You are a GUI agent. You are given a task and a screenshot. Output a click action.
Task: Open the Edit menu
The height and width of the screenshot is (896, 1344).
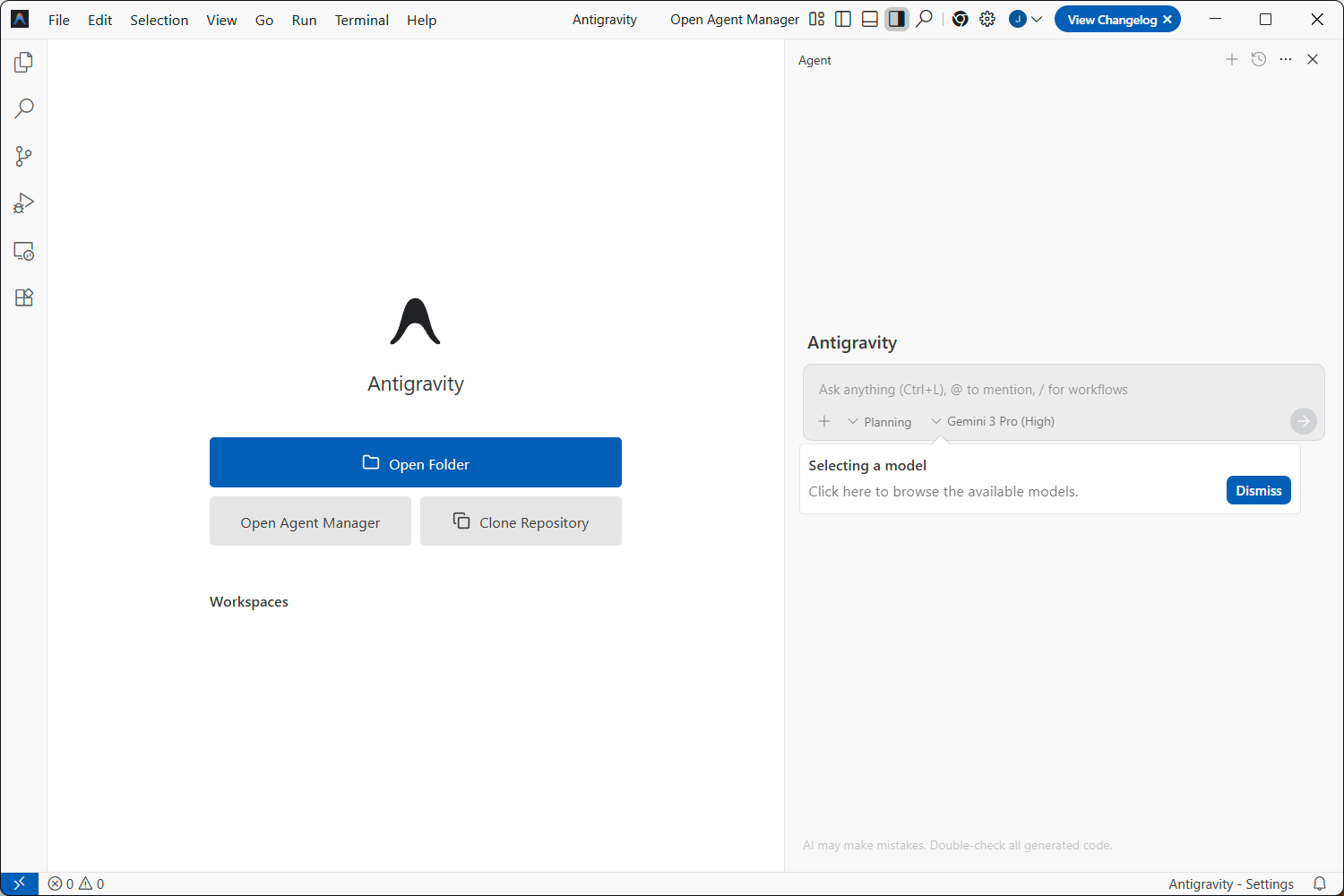[x=100, y=20]
